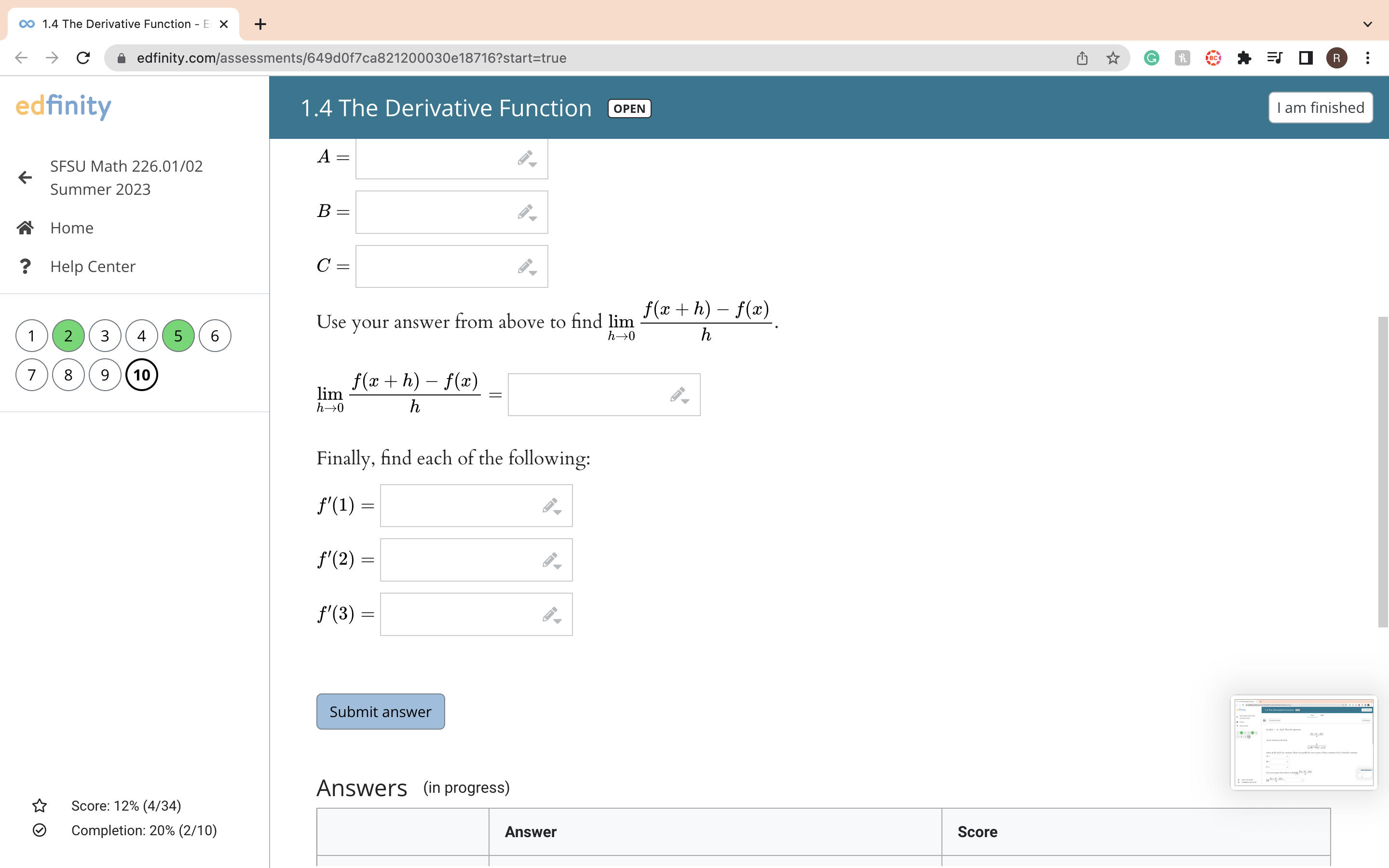Click the Home icon in the sidebar
The image size is (1389, 868).
point(25,228)
